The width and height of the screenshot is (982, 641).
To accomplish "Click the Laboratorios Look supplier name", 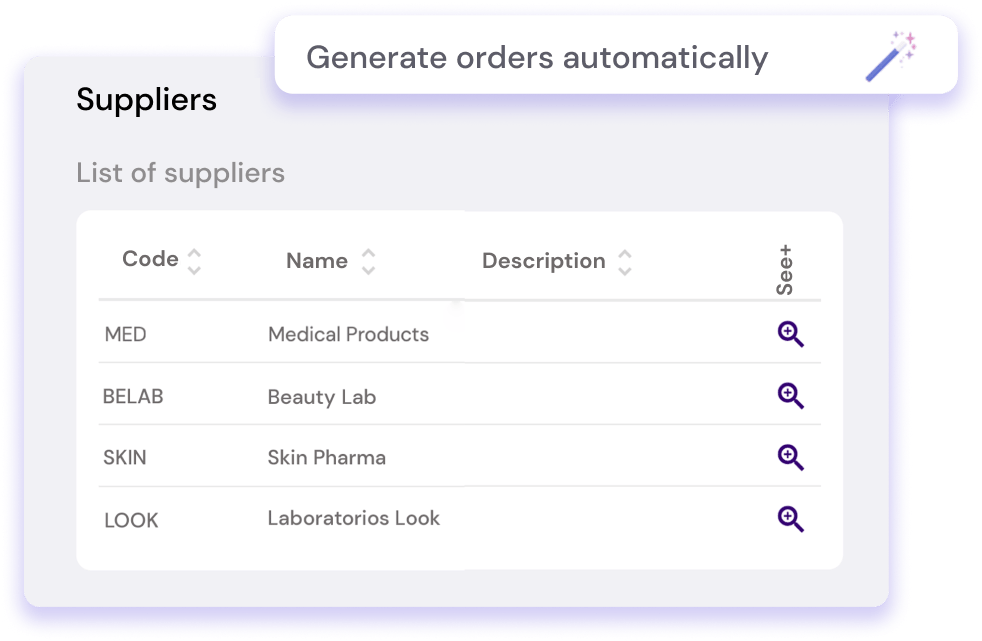I will (x=352, y=518).
